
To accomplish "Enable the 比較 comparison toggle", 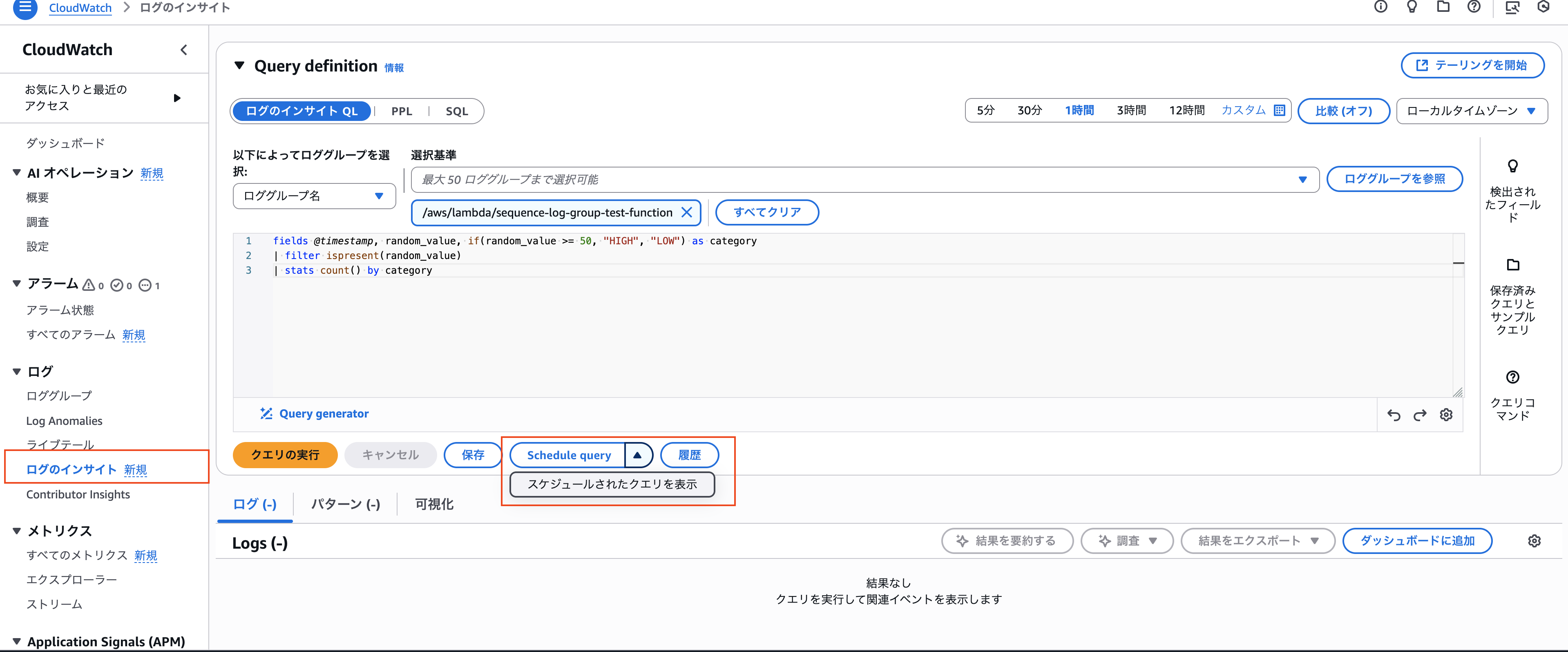I will [1343, 111].
